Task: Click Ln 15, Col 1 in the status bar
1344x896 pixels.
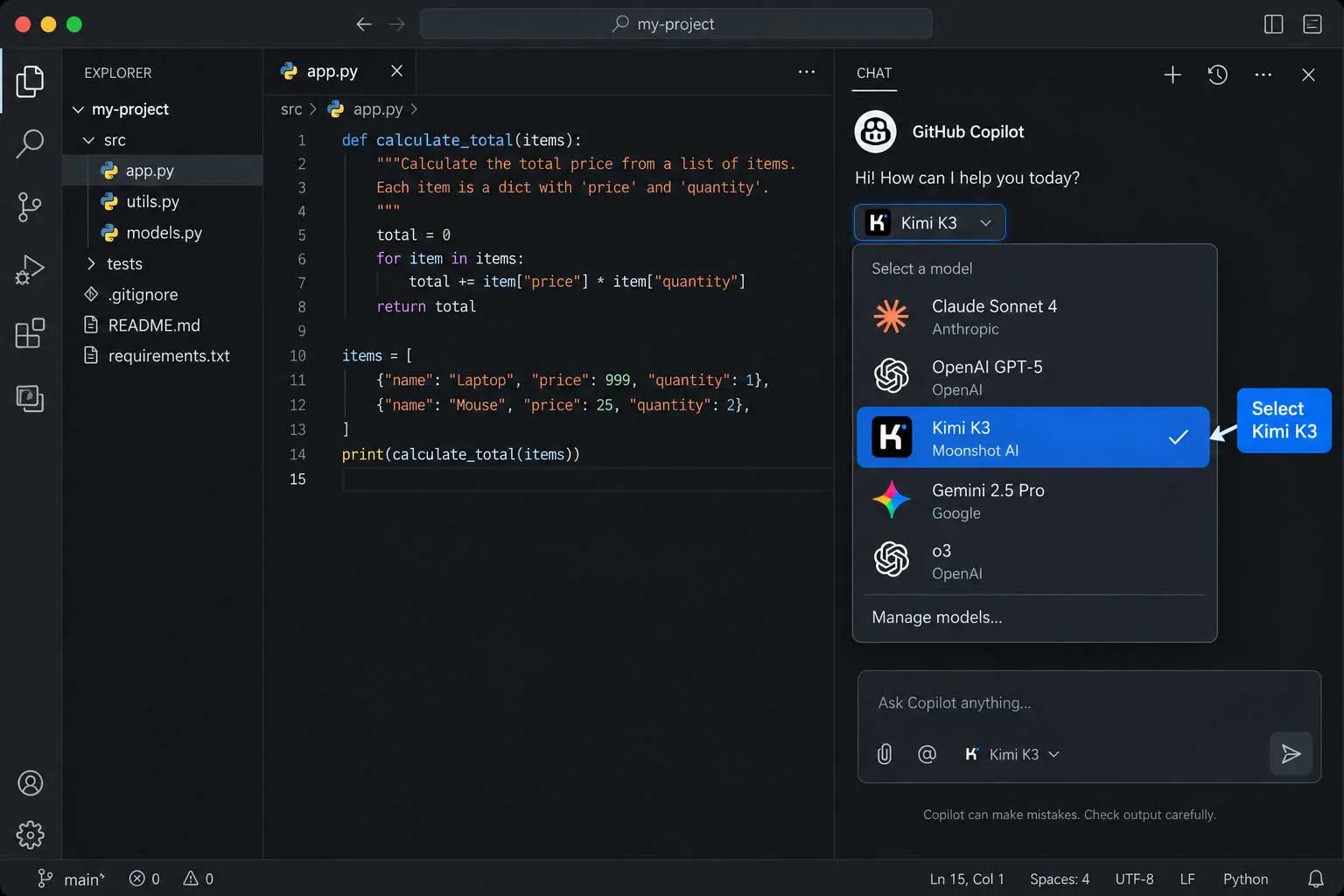Action: pyautogui.click(x=967, y=879)
